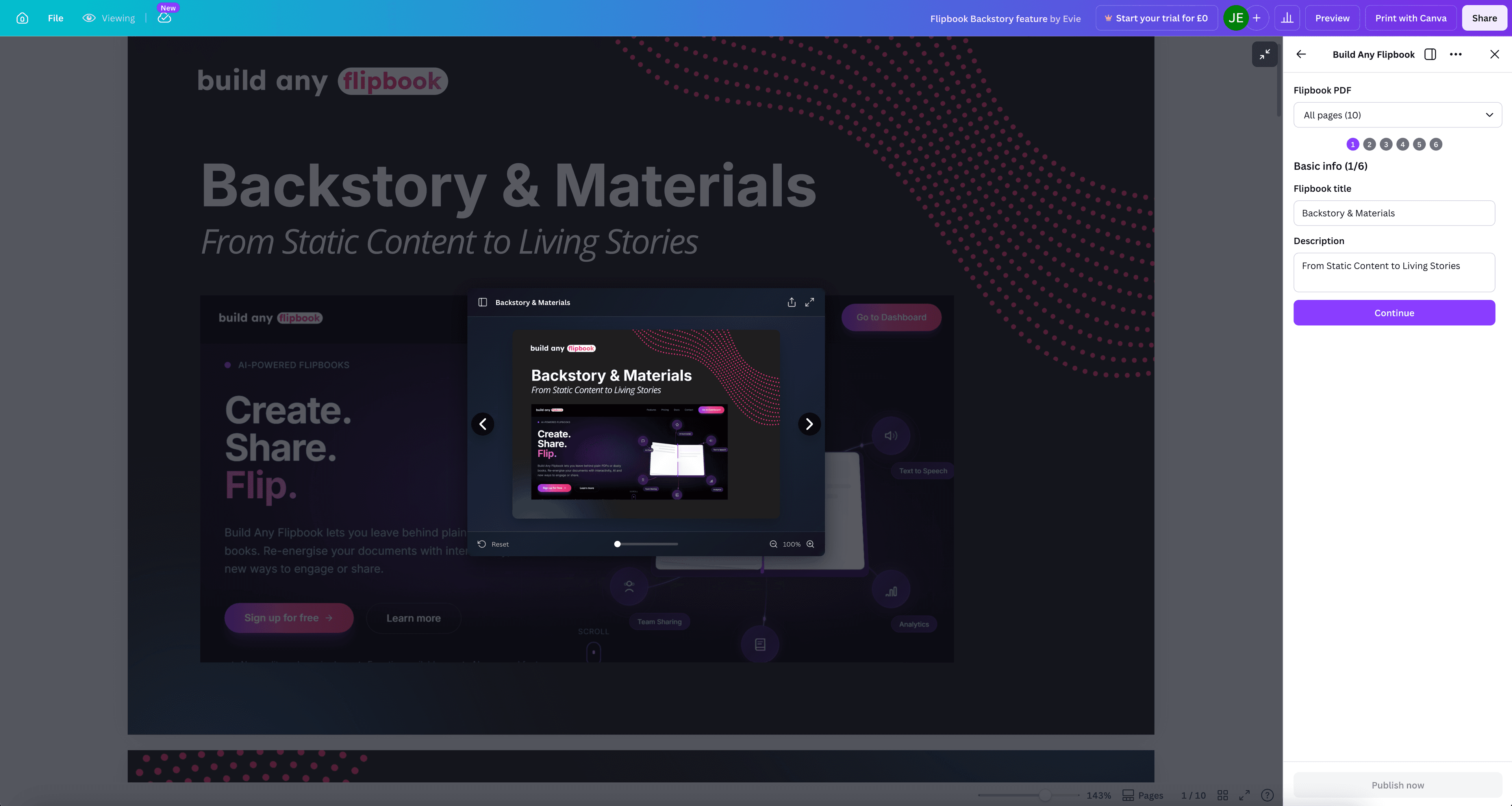Collapse canvas with minimize arrows icon

click(1265, 54)
